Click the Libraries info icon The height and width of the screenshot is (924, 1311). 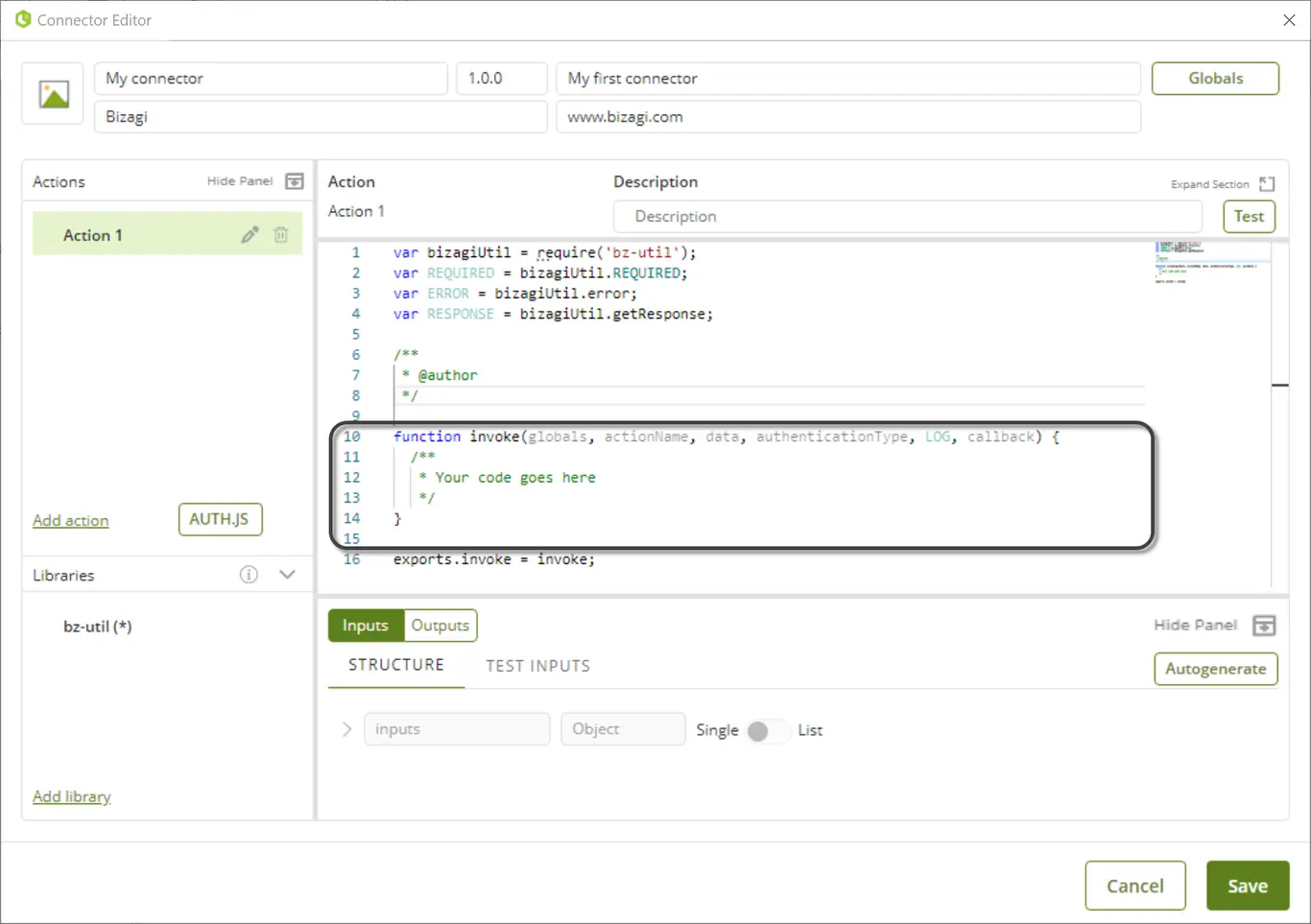[249, 575]
